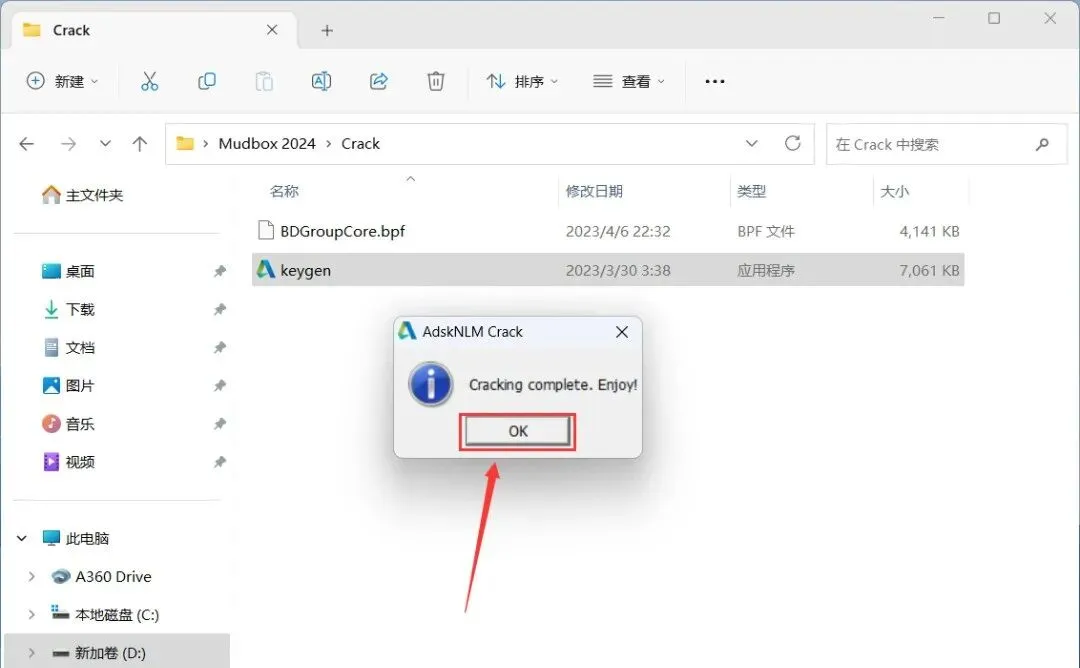Click the search magnifier icon

[1042, 144]
